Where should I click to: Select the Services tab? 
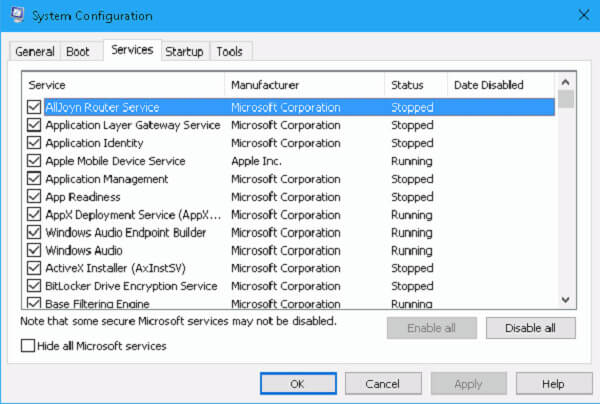coord(132,50)
